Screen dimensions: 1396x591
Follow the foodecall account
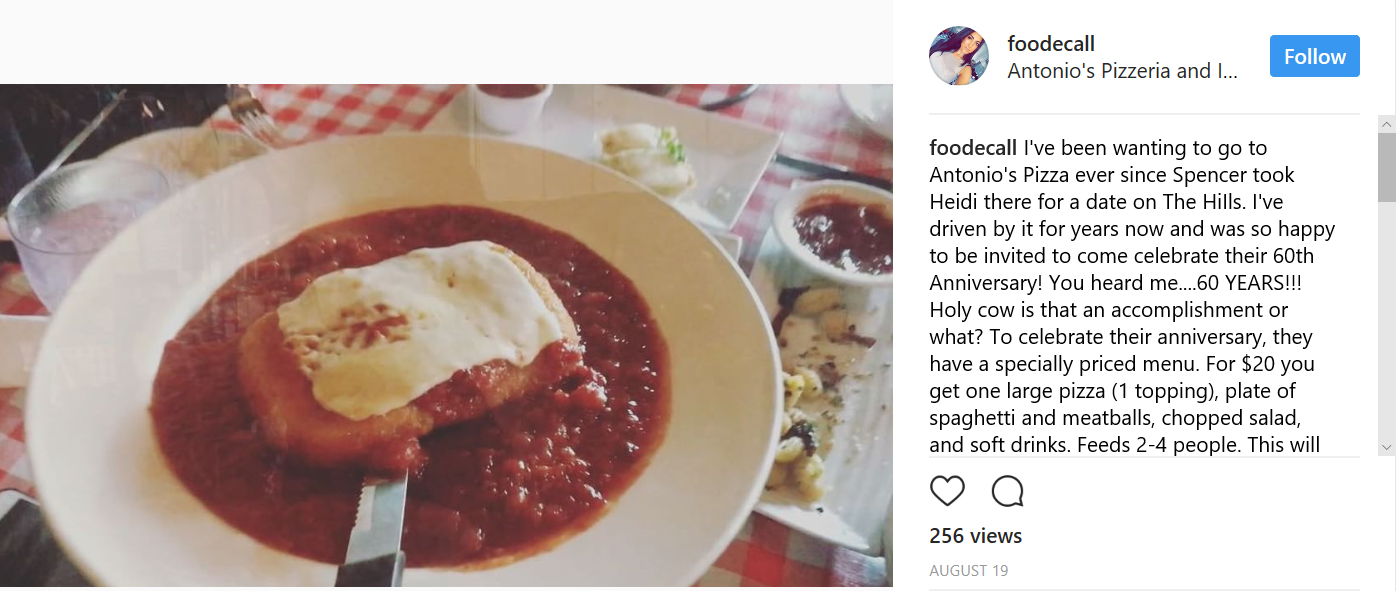pyautogui.click(x=1314, y=56)
